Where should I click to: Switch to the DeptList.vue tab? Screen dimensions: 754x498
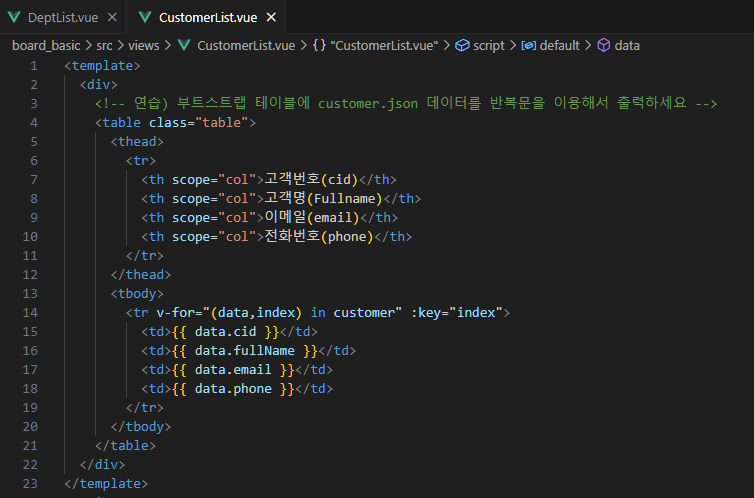pos(63,18)
